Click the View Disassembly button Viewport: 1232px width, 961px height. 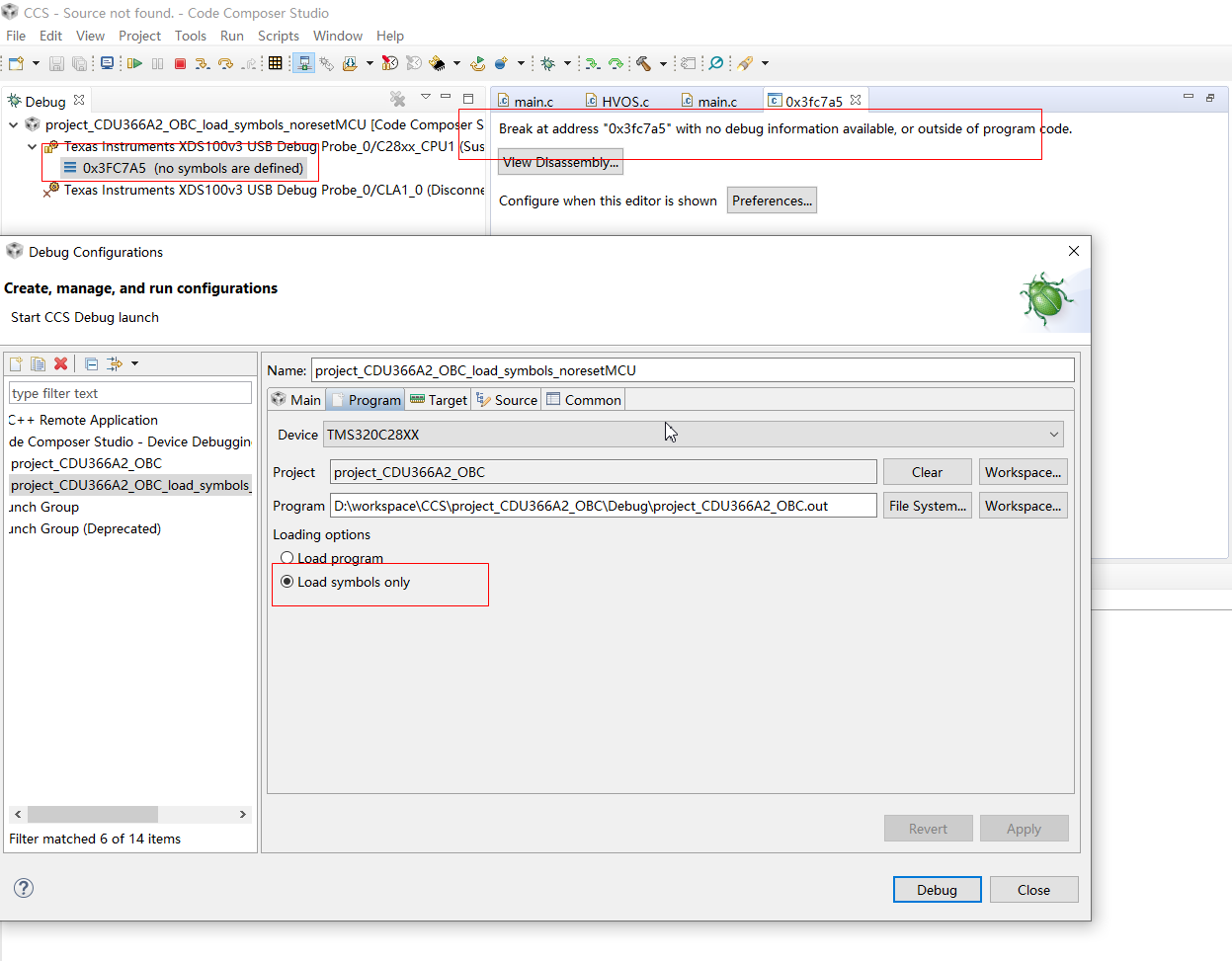[x=560, y=162]
